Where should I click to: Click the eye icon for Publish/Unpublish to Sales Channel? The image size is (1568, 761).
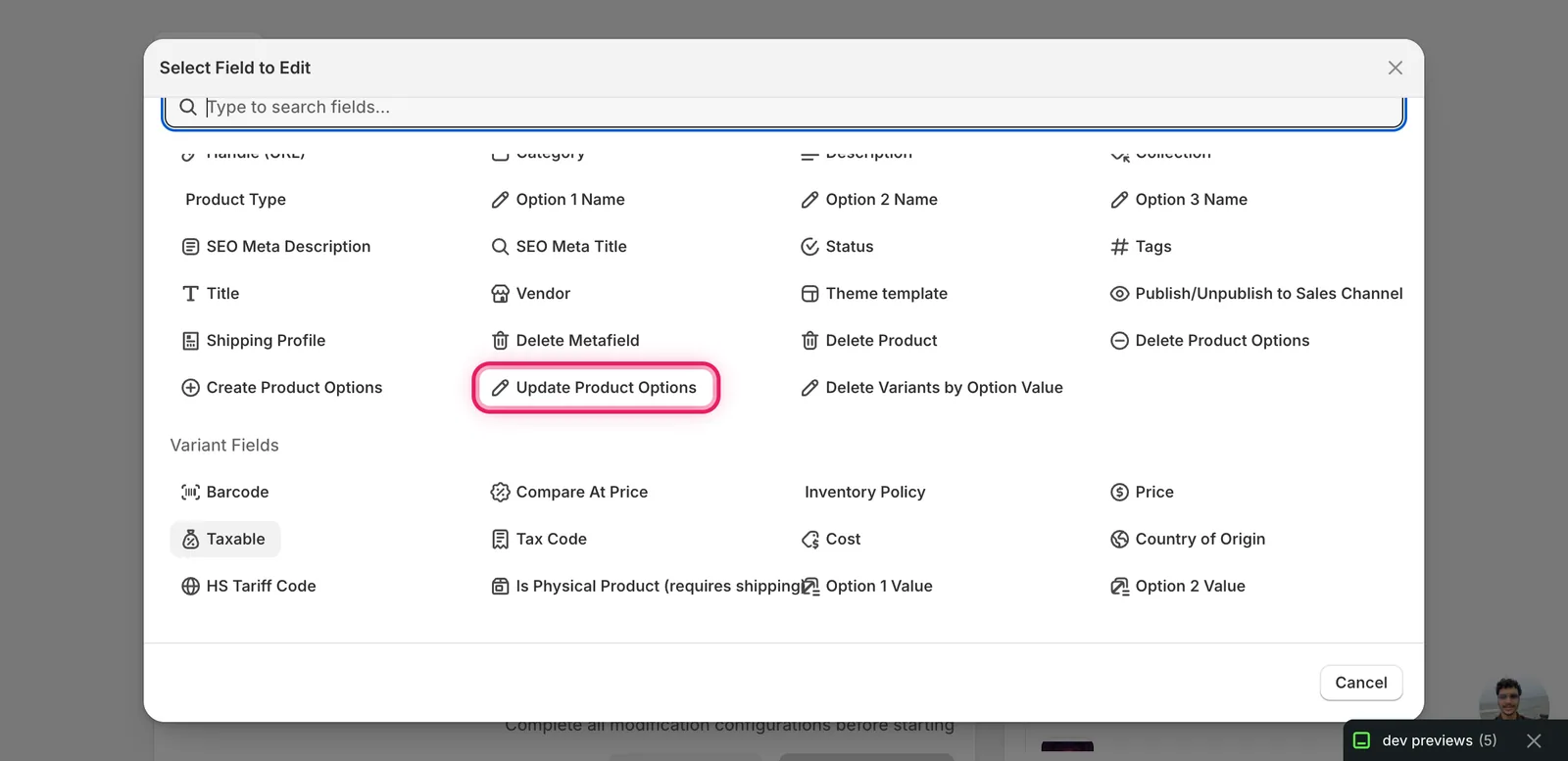[x=1119, y=294]
